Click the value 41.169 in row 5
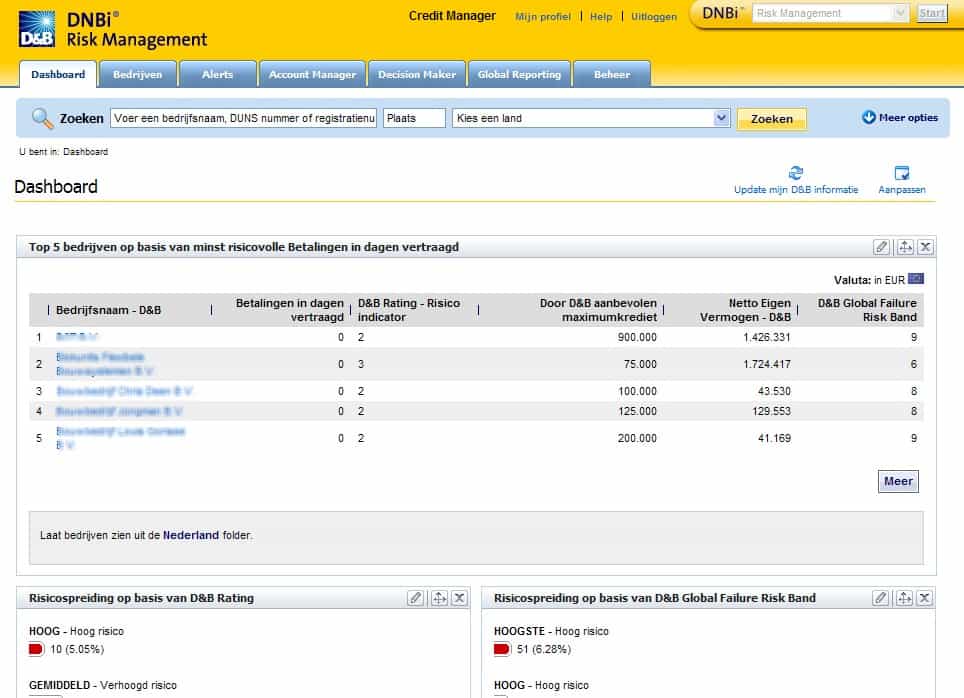This screenshot has width=964, height=698. [x=775, y=438]
